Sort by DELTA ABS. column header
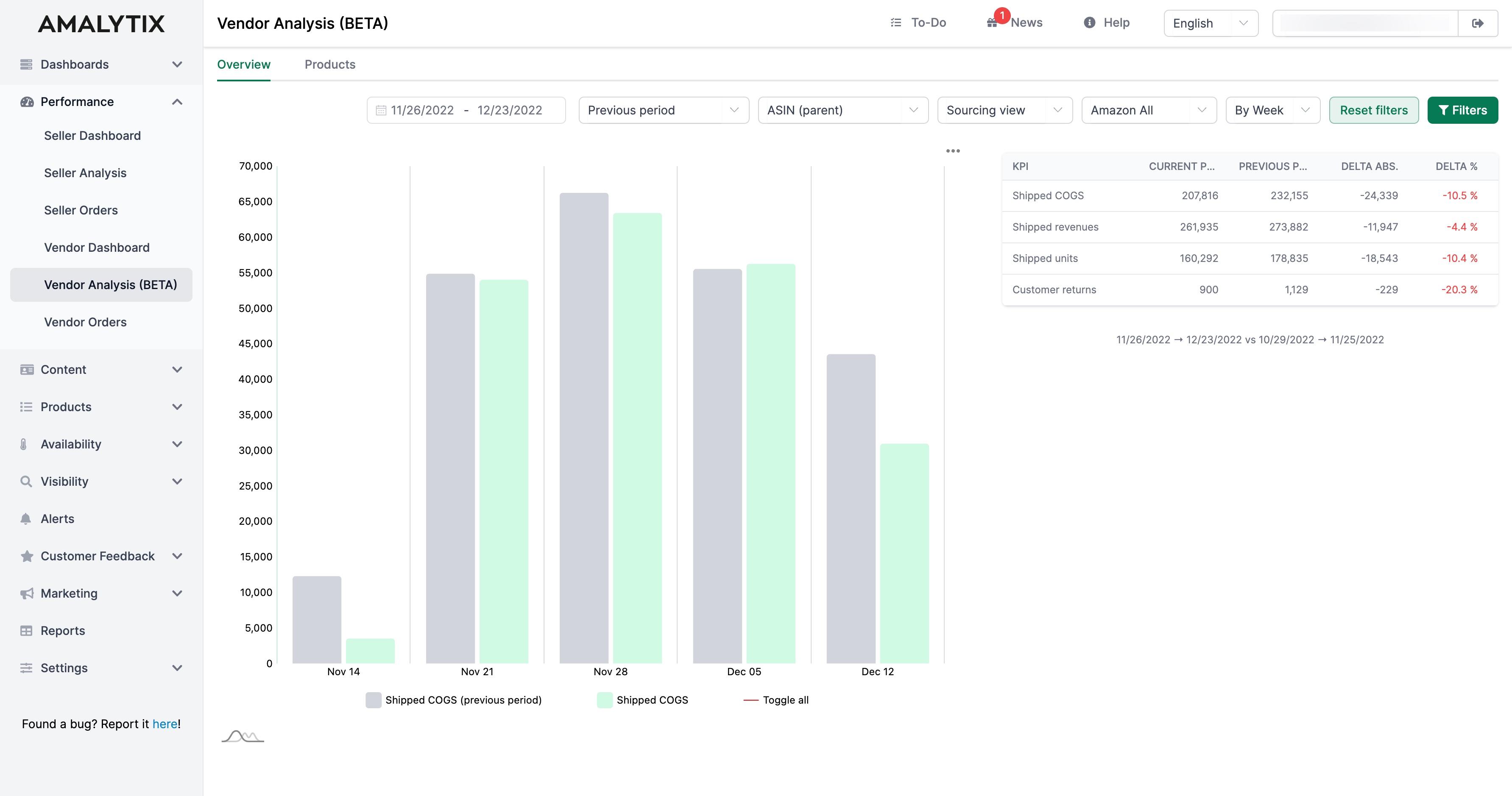The width and height of the screenshot is (1512, 796). [x=1370, y=167]
